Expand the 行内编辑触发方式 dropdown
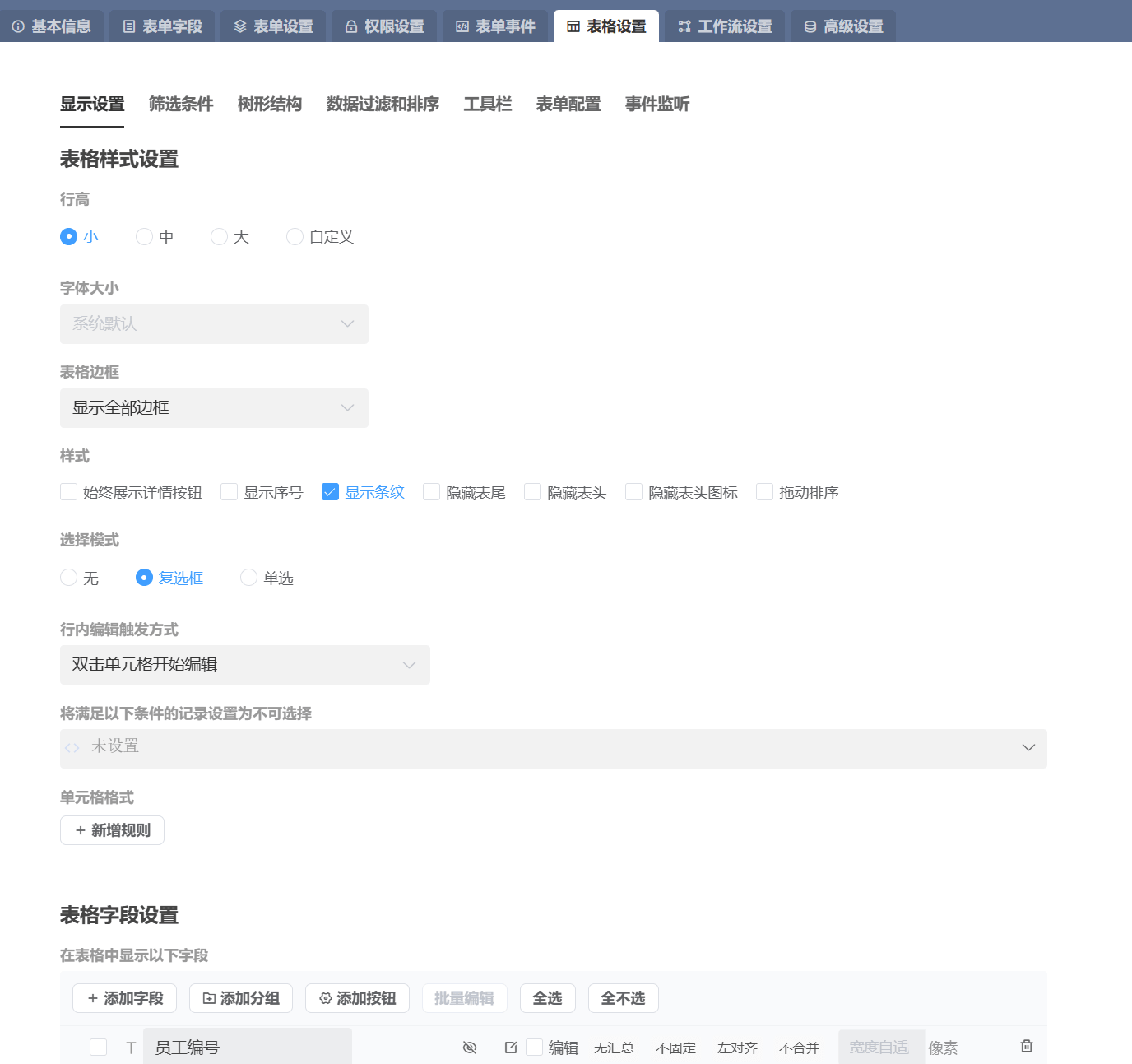 [244, 665]
